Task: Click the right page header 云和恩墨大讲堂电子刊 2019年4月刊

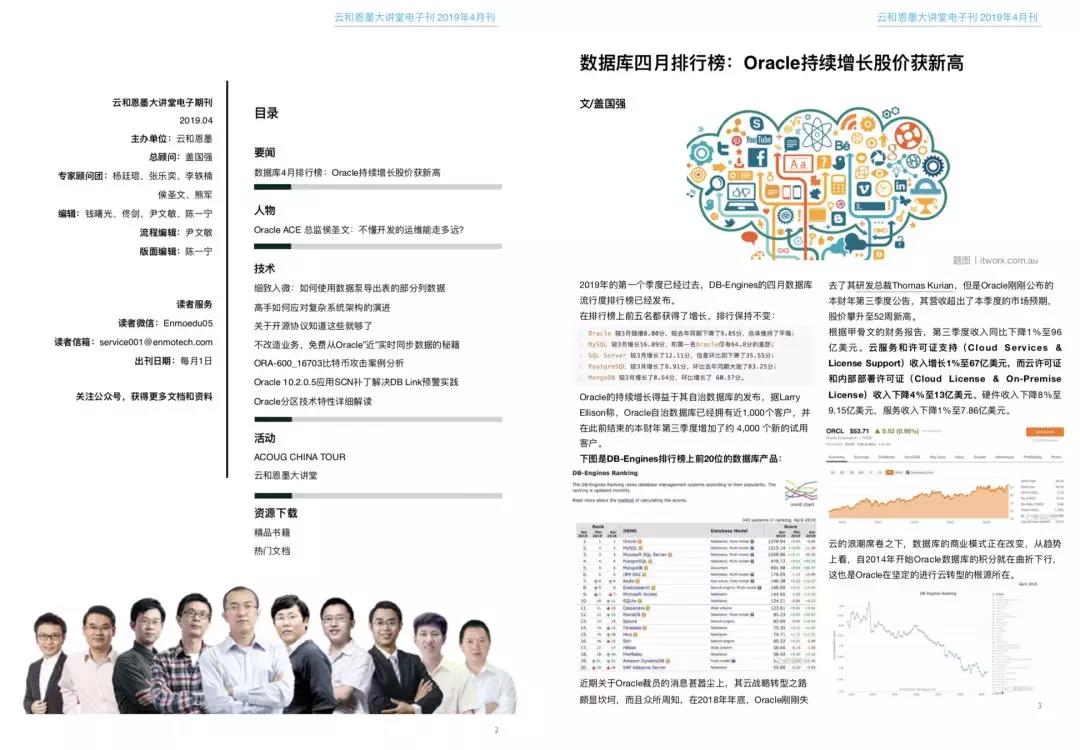Action: coord(957,17)
